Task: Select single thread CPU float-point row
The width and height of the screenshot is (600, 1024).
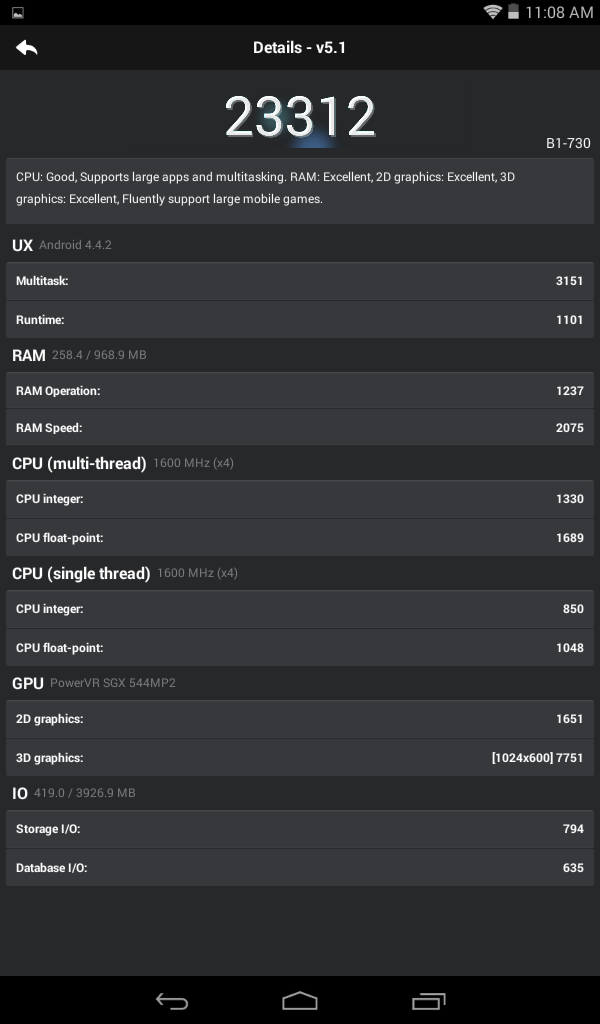Action: click(300, 648)
